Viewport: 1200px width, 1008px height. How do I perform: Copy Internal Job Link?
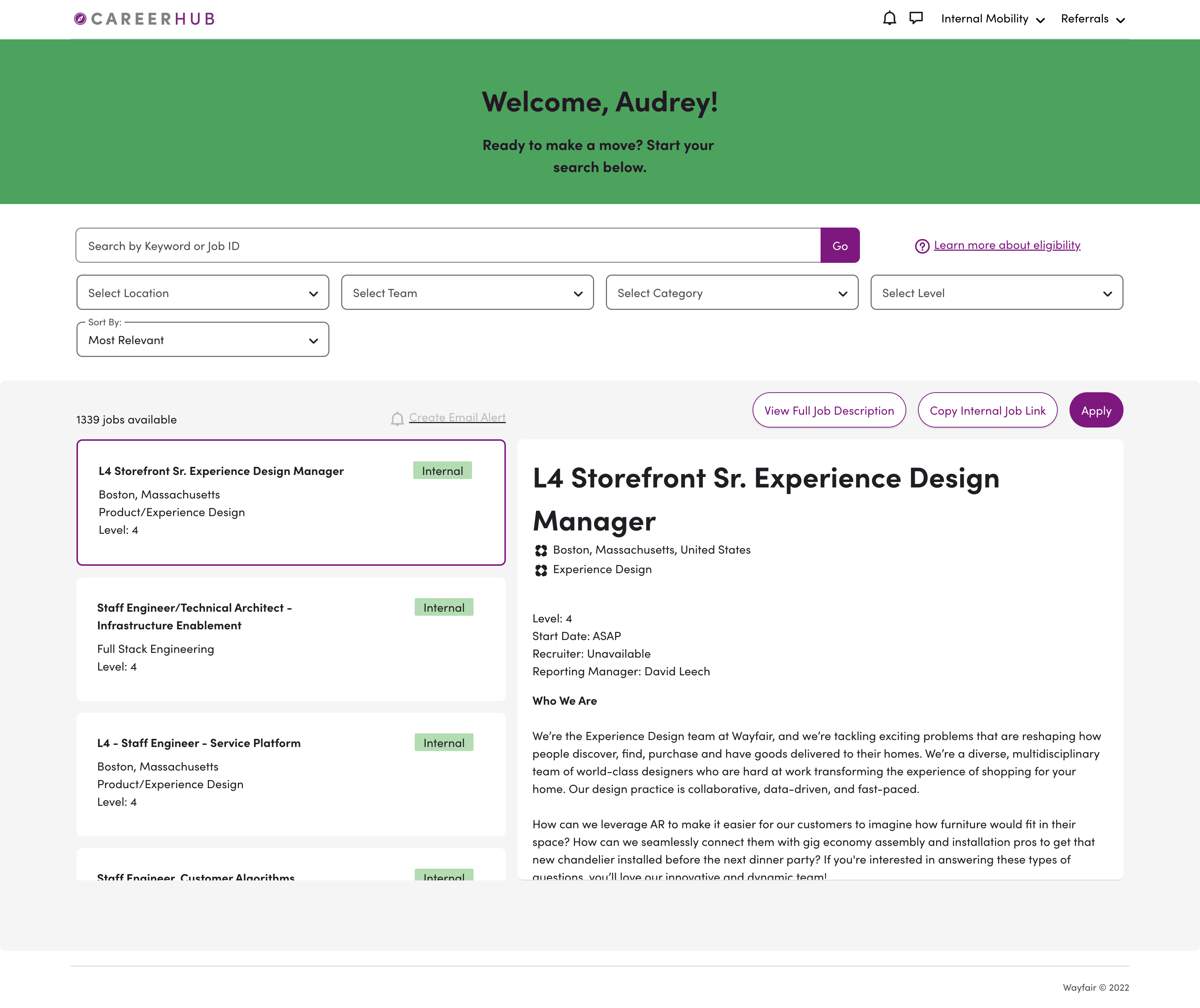coord(987,410)
